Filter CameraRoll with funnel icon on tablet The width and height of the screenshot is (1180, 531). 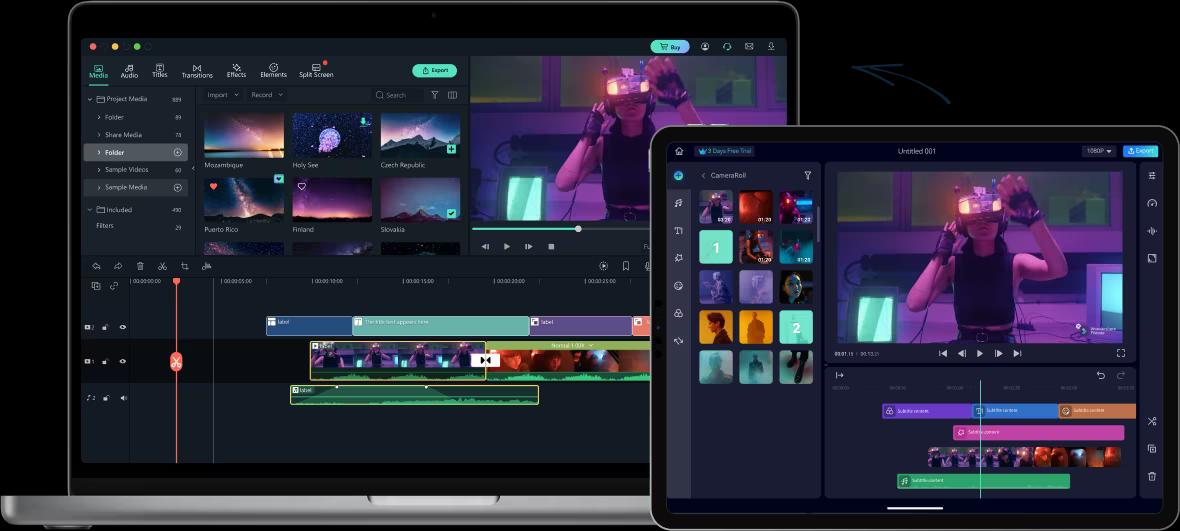807,175
